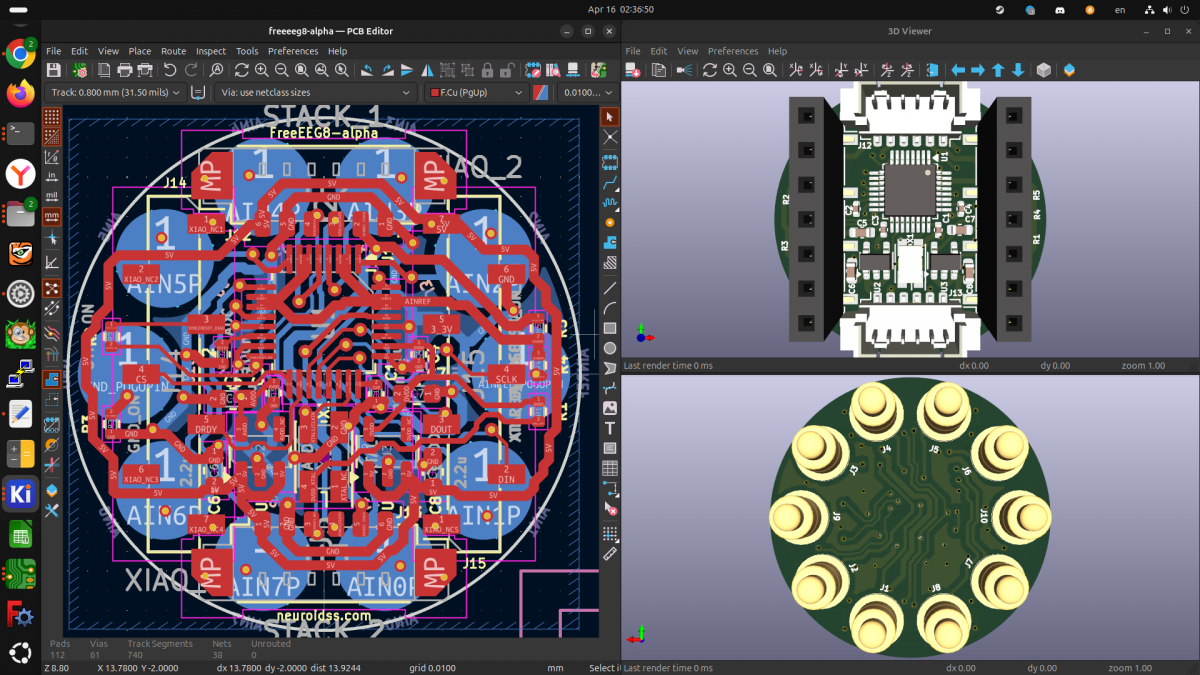
Task: Open Preferences menu in 3D Viewer
Action: click(x=733, y=51)
